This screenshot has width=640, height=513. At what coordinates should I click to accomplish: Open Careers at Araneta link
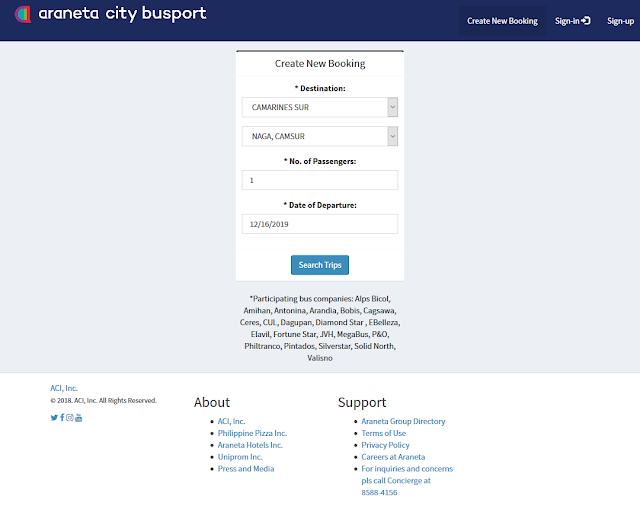coord(393,457)
